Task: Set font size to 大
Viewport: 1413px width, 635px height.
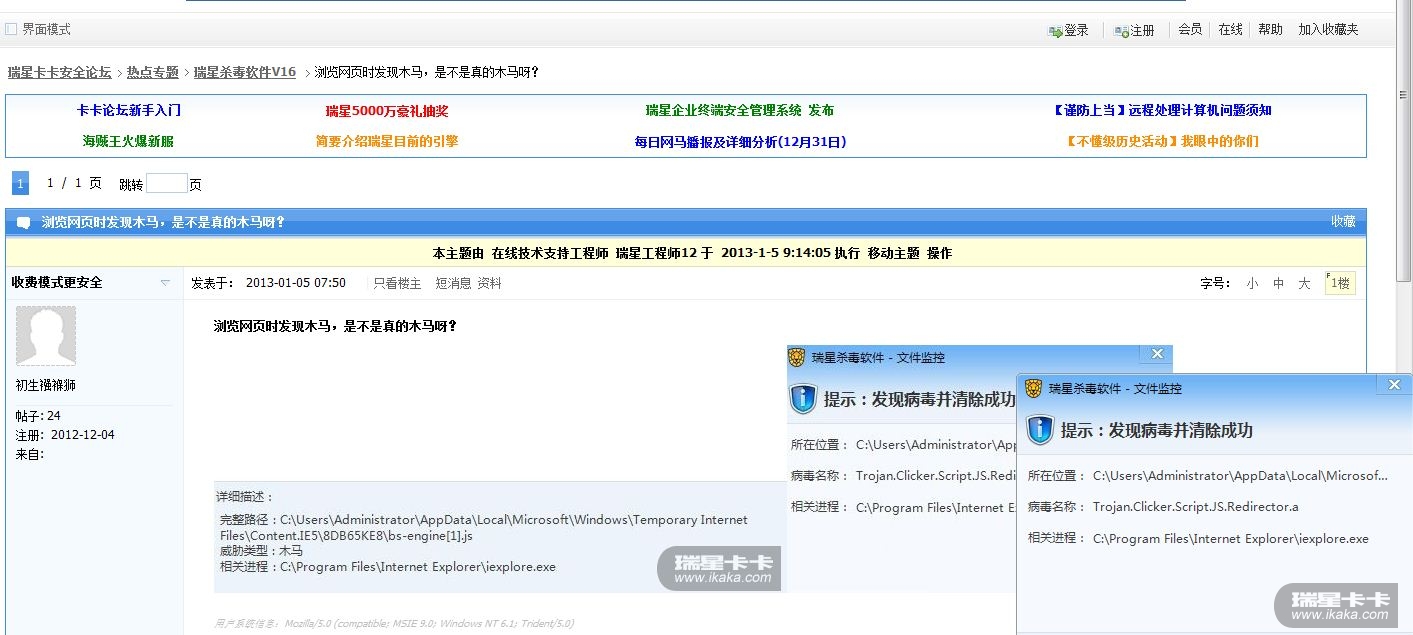Action: coord(1304,284)
